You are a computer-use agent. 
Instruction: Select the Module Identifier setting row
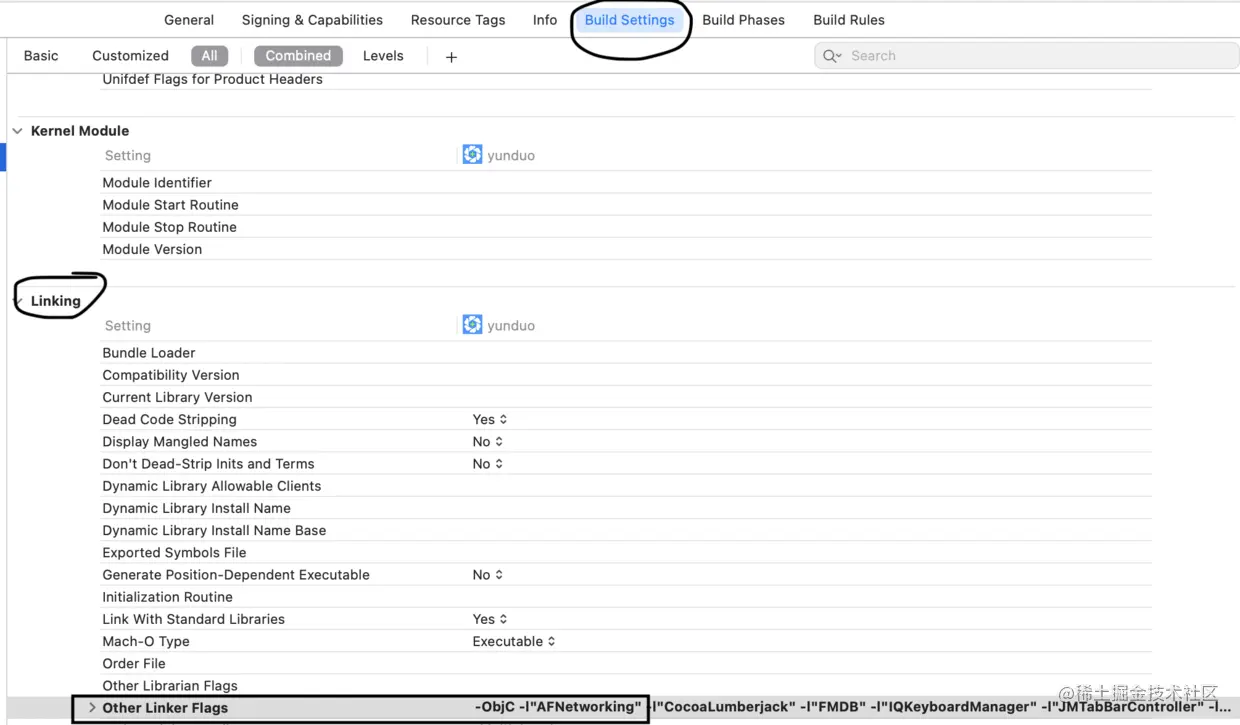[626, 183]
